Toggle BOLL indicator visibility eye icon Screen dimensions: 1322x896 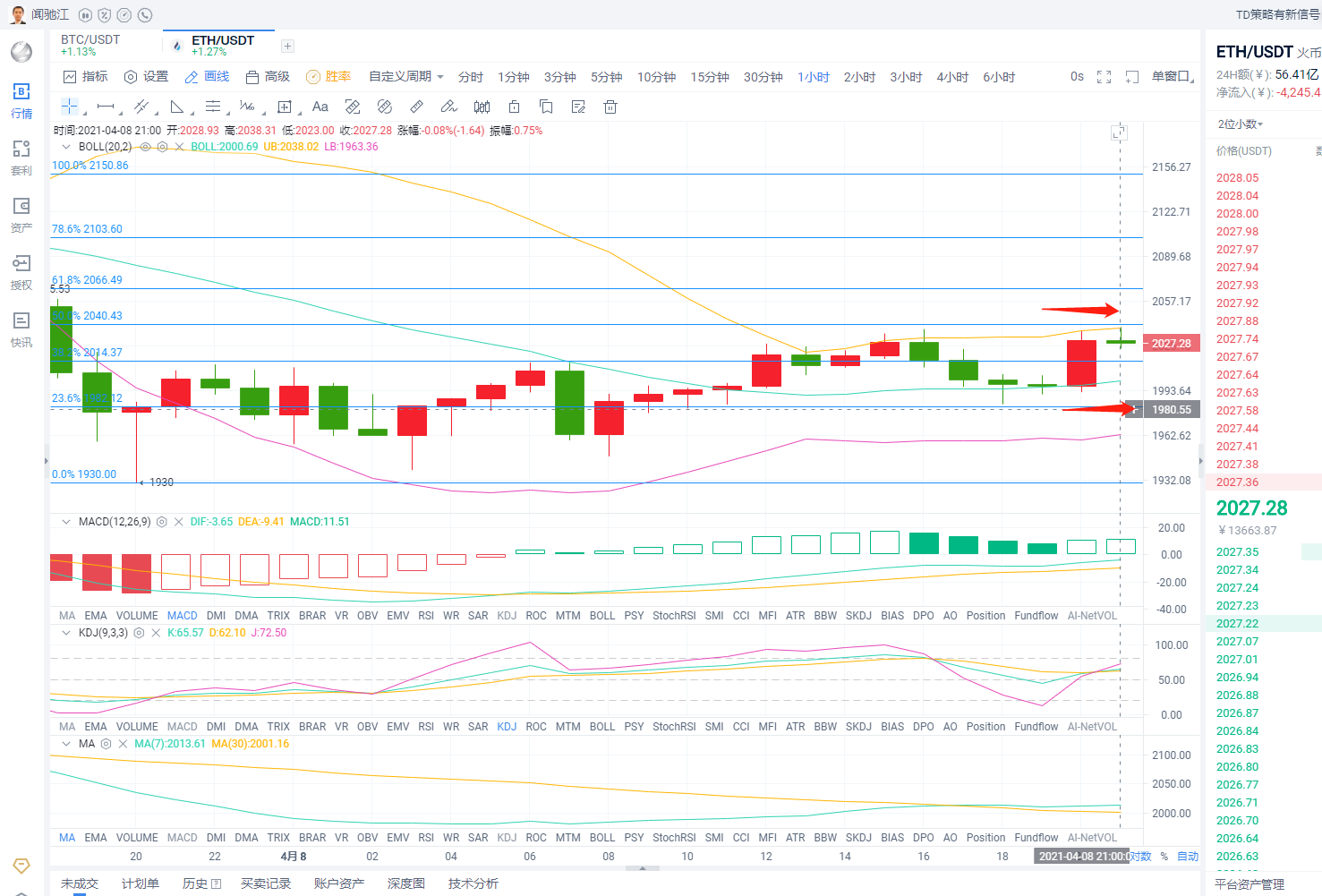point(145,147)
